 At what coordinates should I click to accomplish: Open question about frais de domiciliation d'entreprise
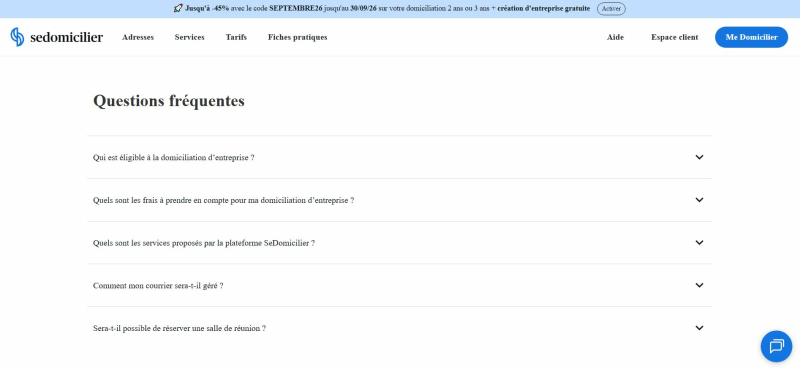(399, 200)
